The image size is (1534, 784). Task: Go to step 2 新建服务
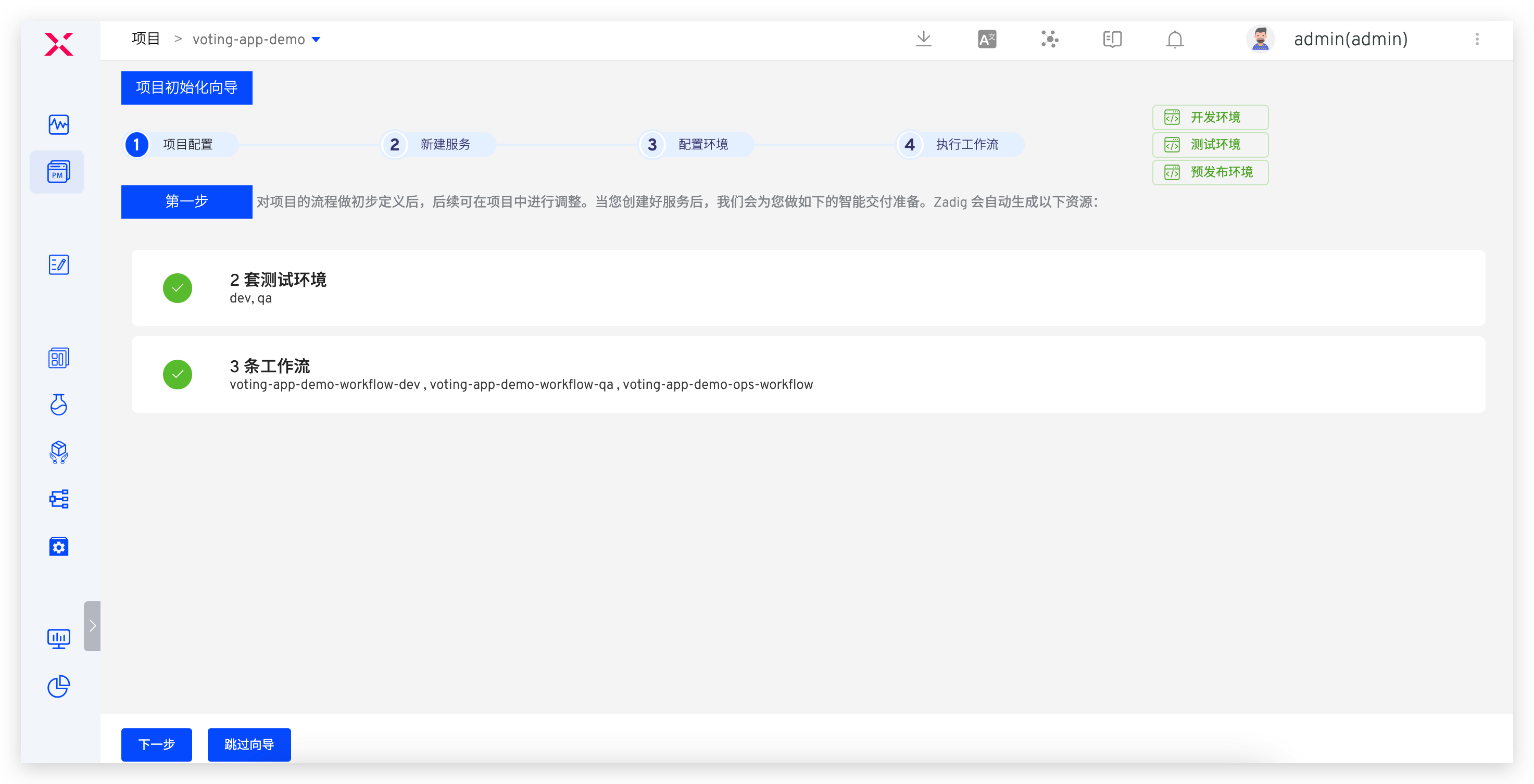[x=438, y=145]
